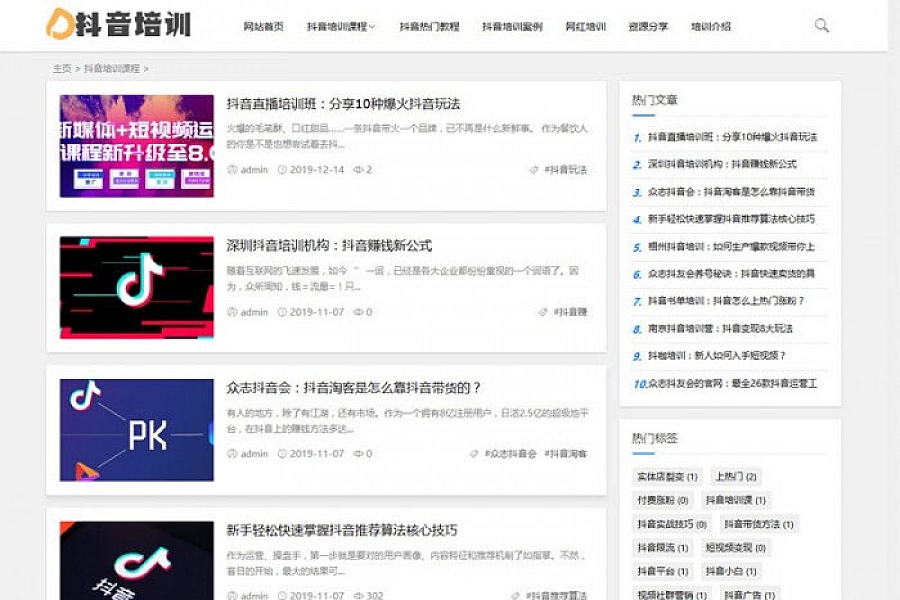The width and height of the screenshot is (900, 600).
Task: Open hot article 5 梧州抖音培训 in sidebar
Action: (731, 246)
